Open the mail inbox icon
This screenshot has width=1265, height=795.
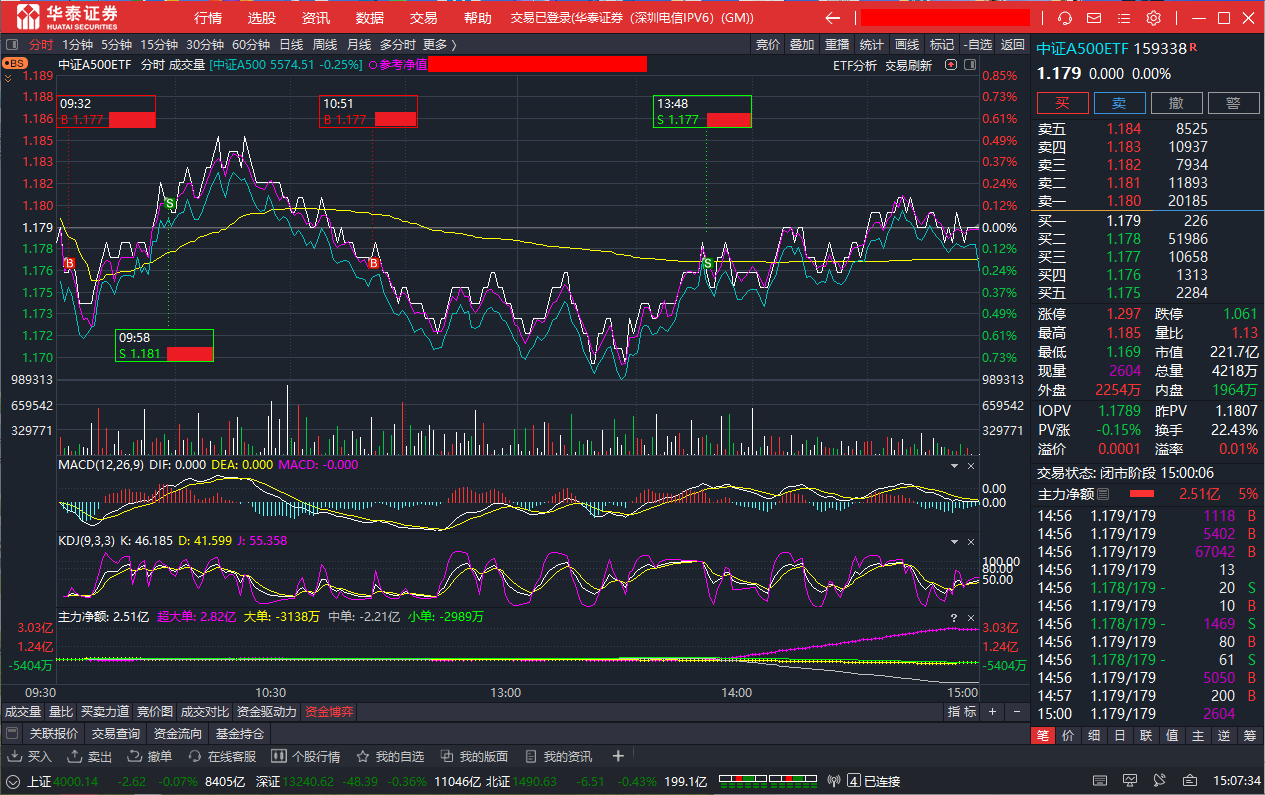pos(1094,18)
